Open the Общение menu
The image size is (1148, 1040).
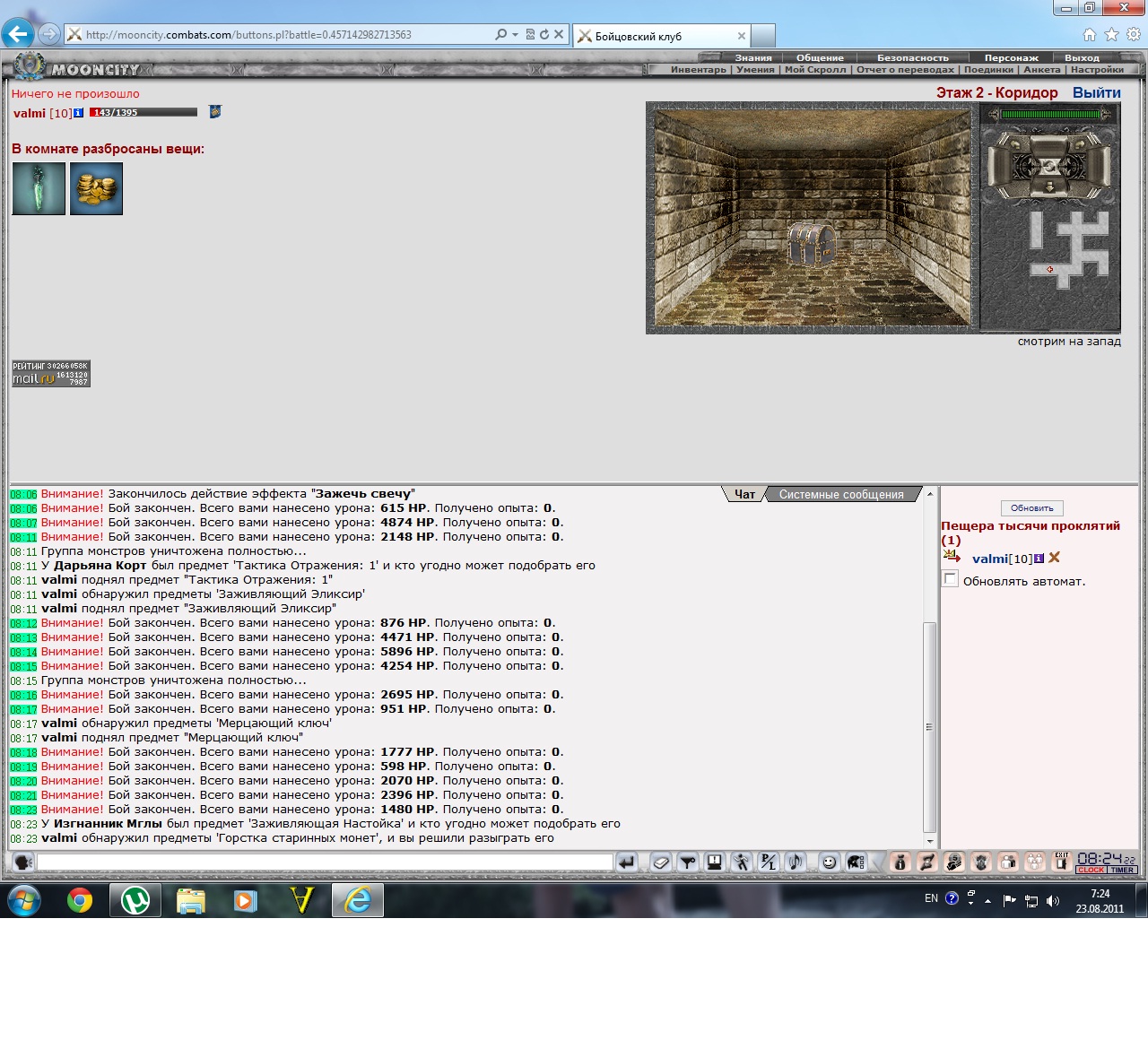coord(820,57)
